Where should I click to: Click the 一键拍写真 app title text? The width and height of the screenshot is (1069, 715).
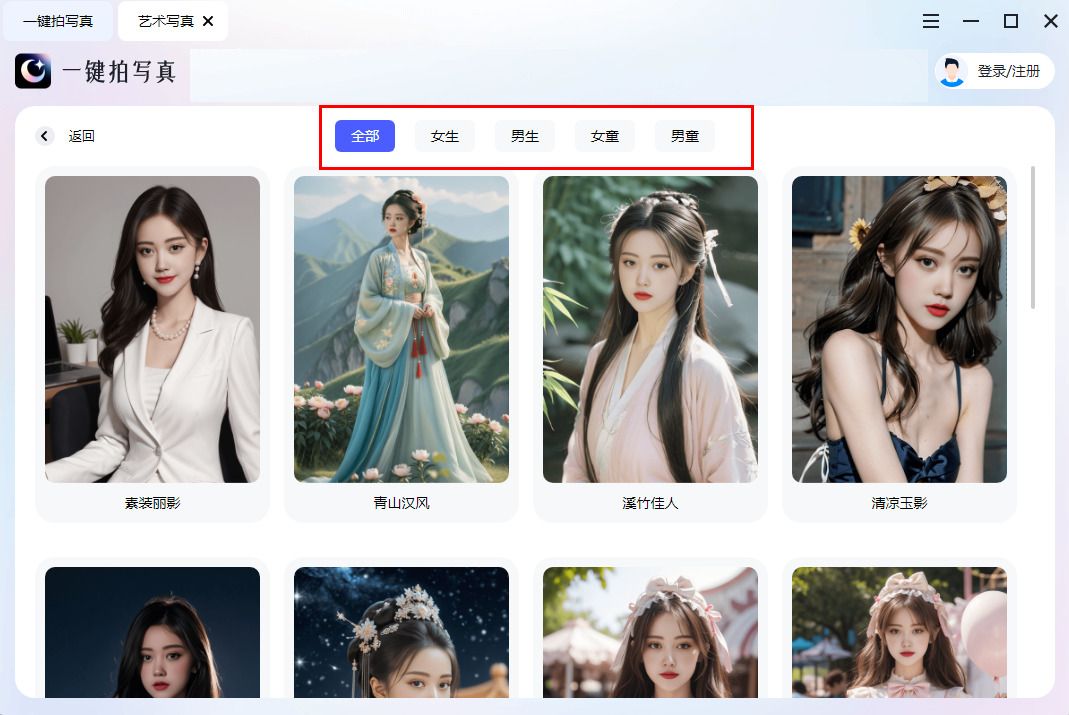119,71
